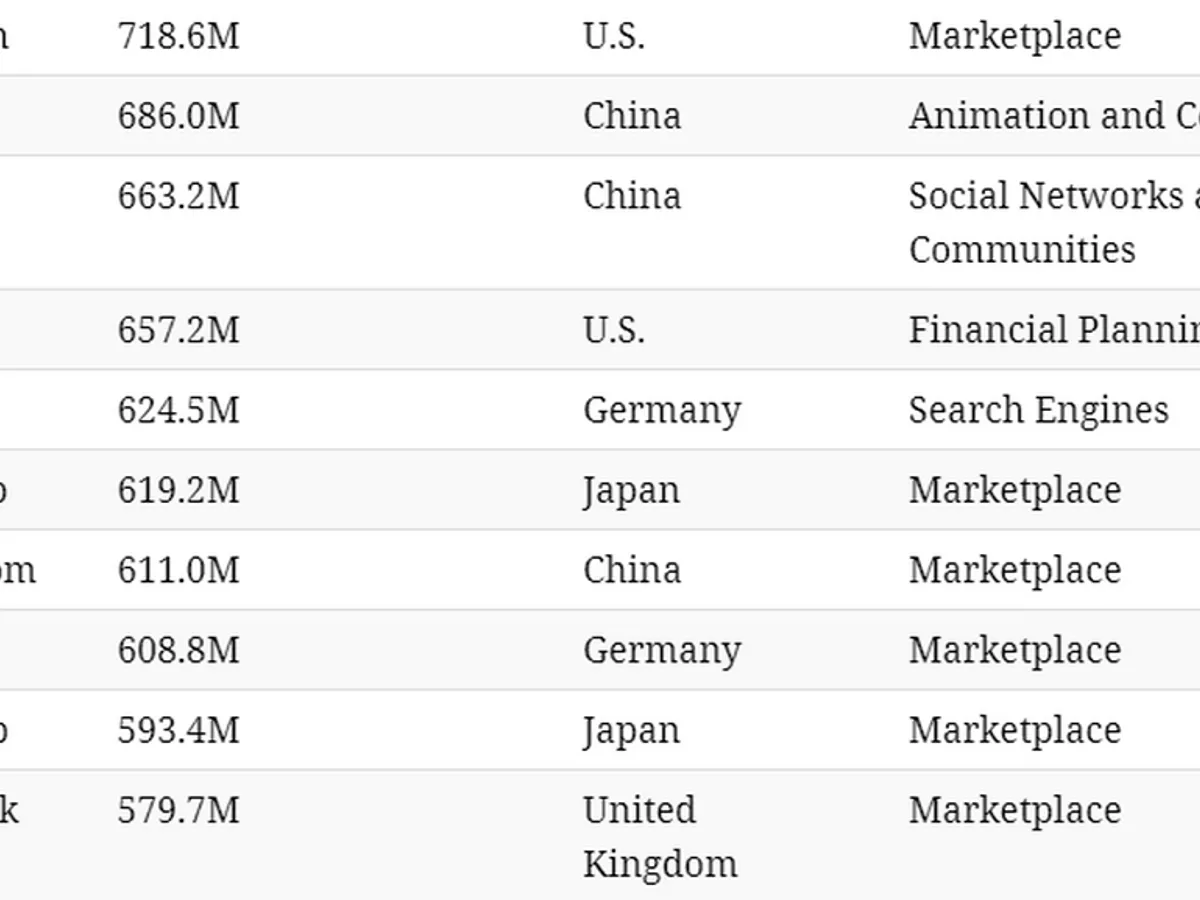Select the 619.2M cell
The image size is (1200, 900).
pyautogui.click(x=178, y=490)
